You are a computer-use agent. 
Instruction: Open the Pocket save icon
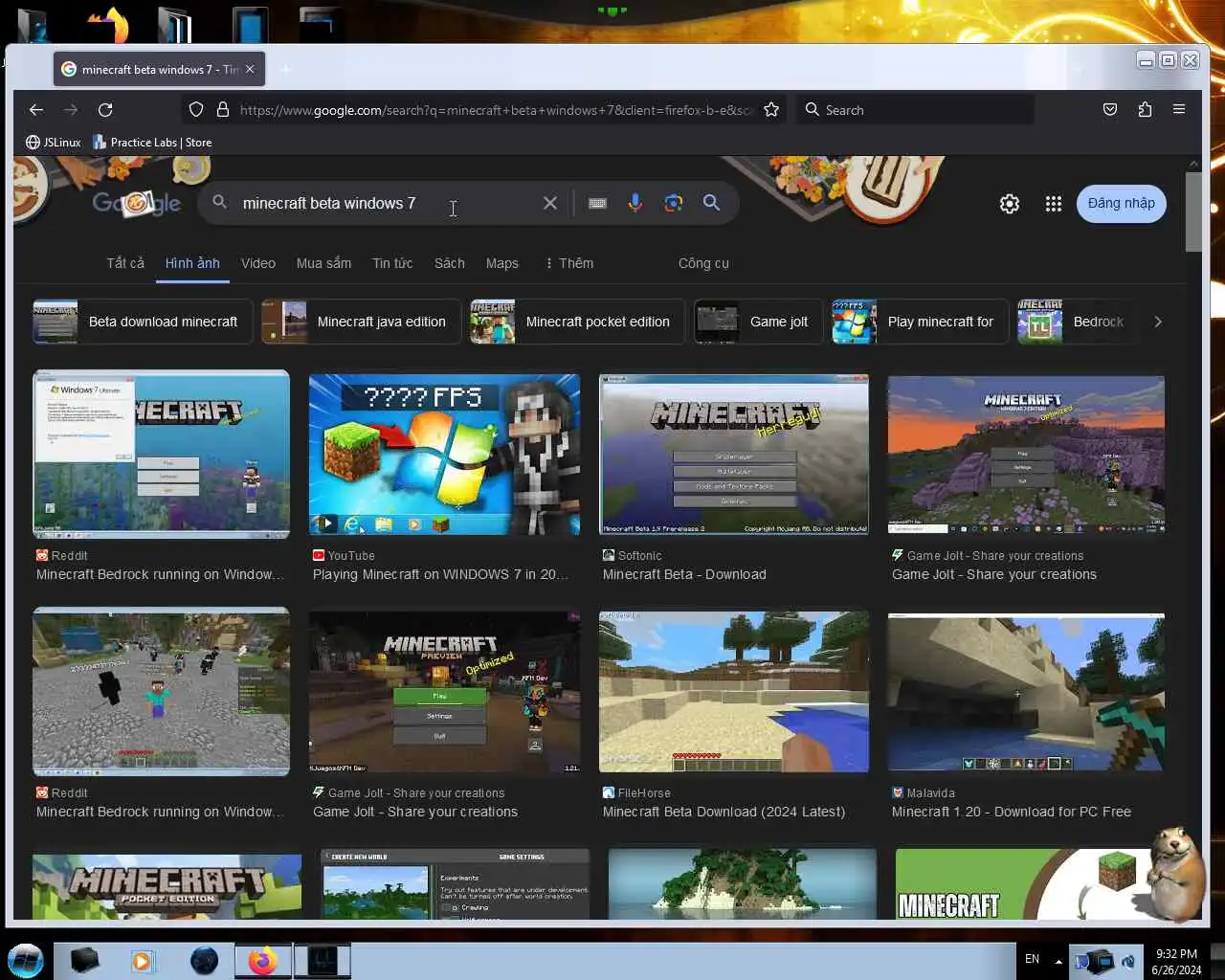pyautogui.click(x=1110, y=110)
